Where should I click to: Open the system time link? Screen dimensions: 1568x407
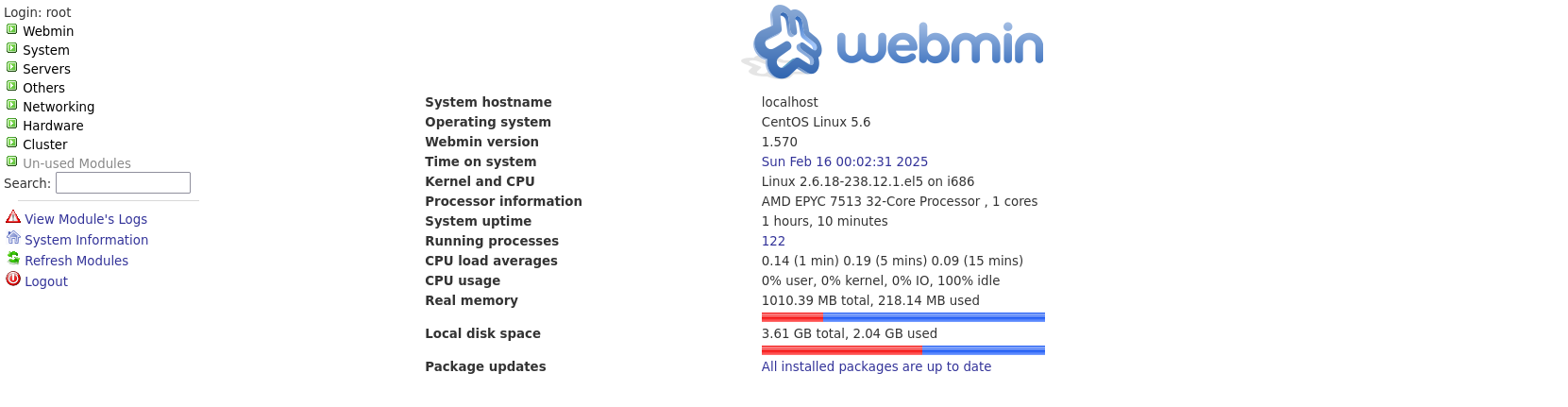[x=844, y=161]
